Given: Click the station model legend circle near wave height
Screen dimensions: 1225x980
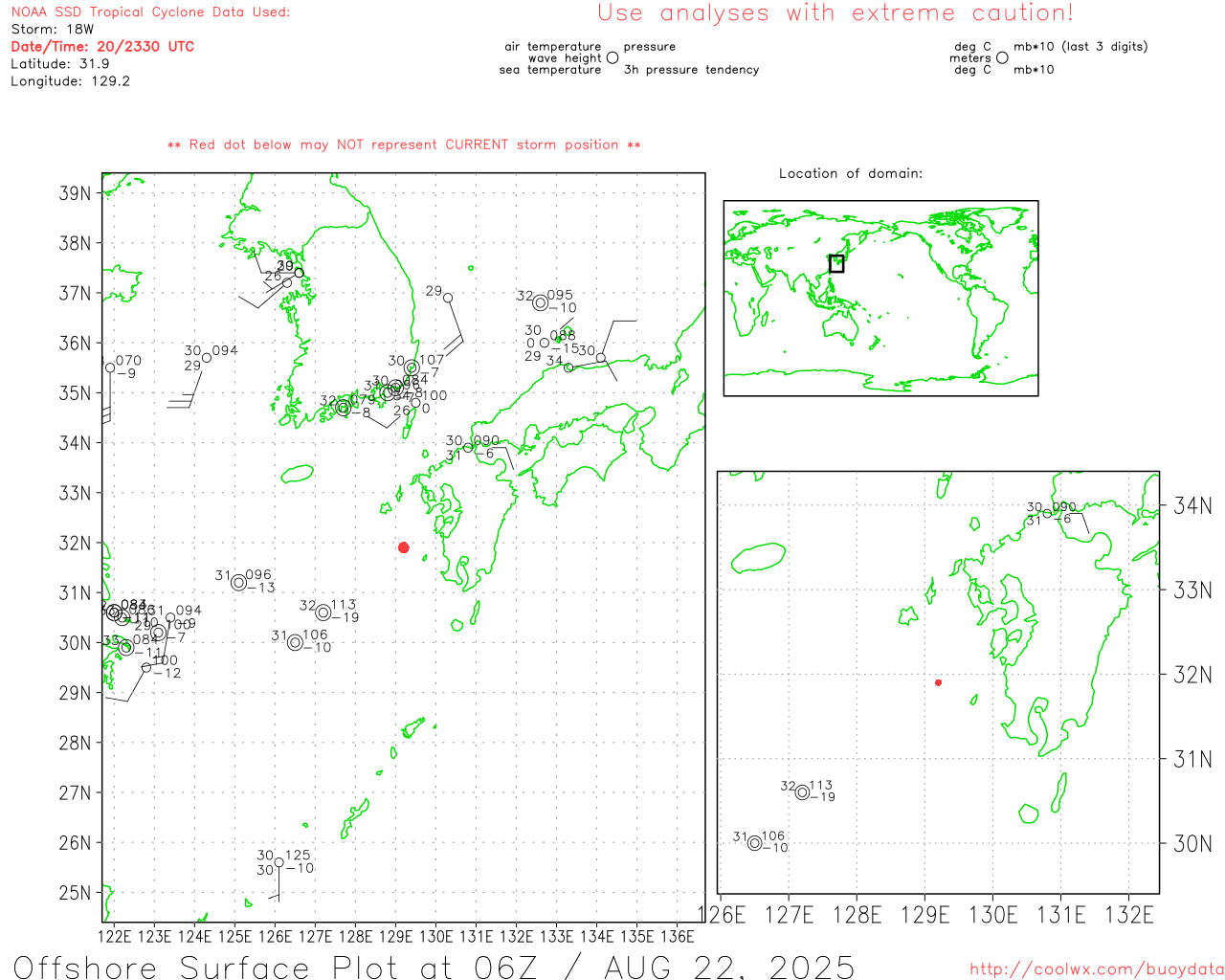Looking at the screenshot, I should [x=612, y=57].
